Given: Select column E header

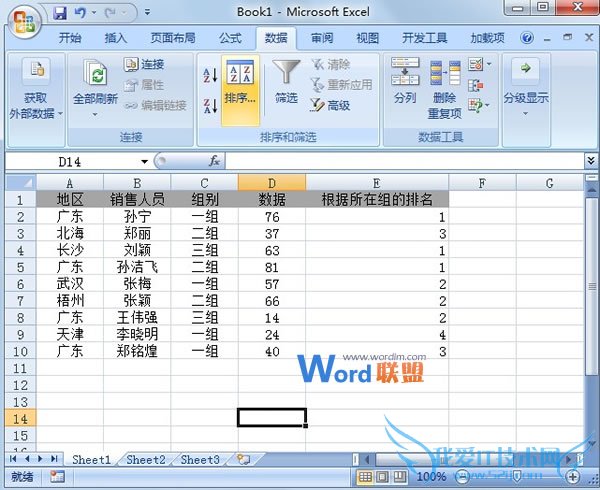Looking at the screenshot, I should point(377,183).
